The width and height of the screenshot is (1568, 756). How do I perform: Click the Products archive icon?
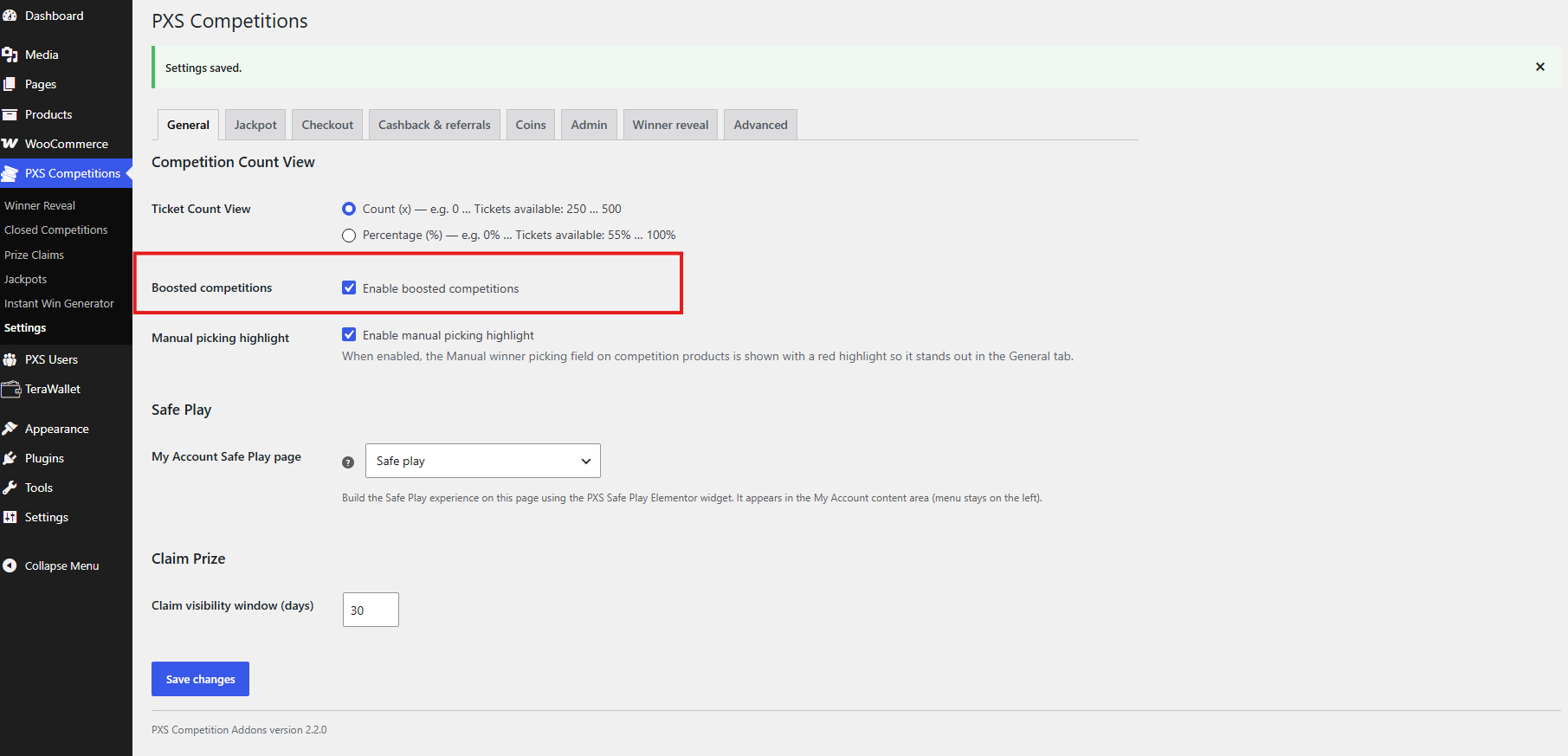click(x=10, y=114)
